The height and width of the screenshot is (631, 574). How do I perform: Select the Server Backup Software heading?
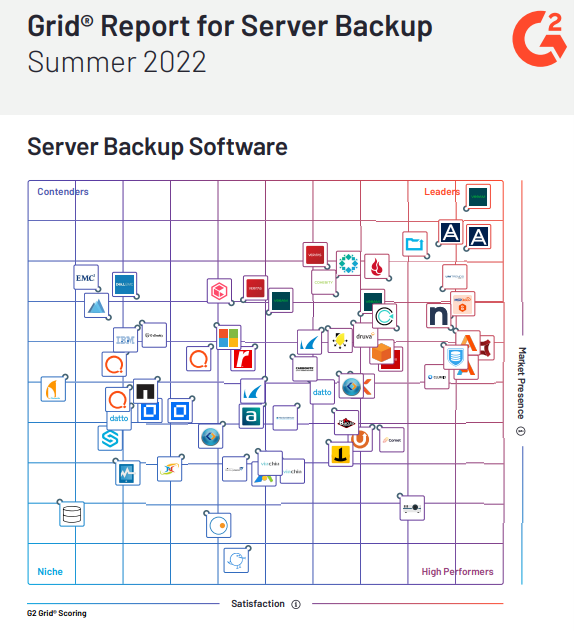click(157, 146)
